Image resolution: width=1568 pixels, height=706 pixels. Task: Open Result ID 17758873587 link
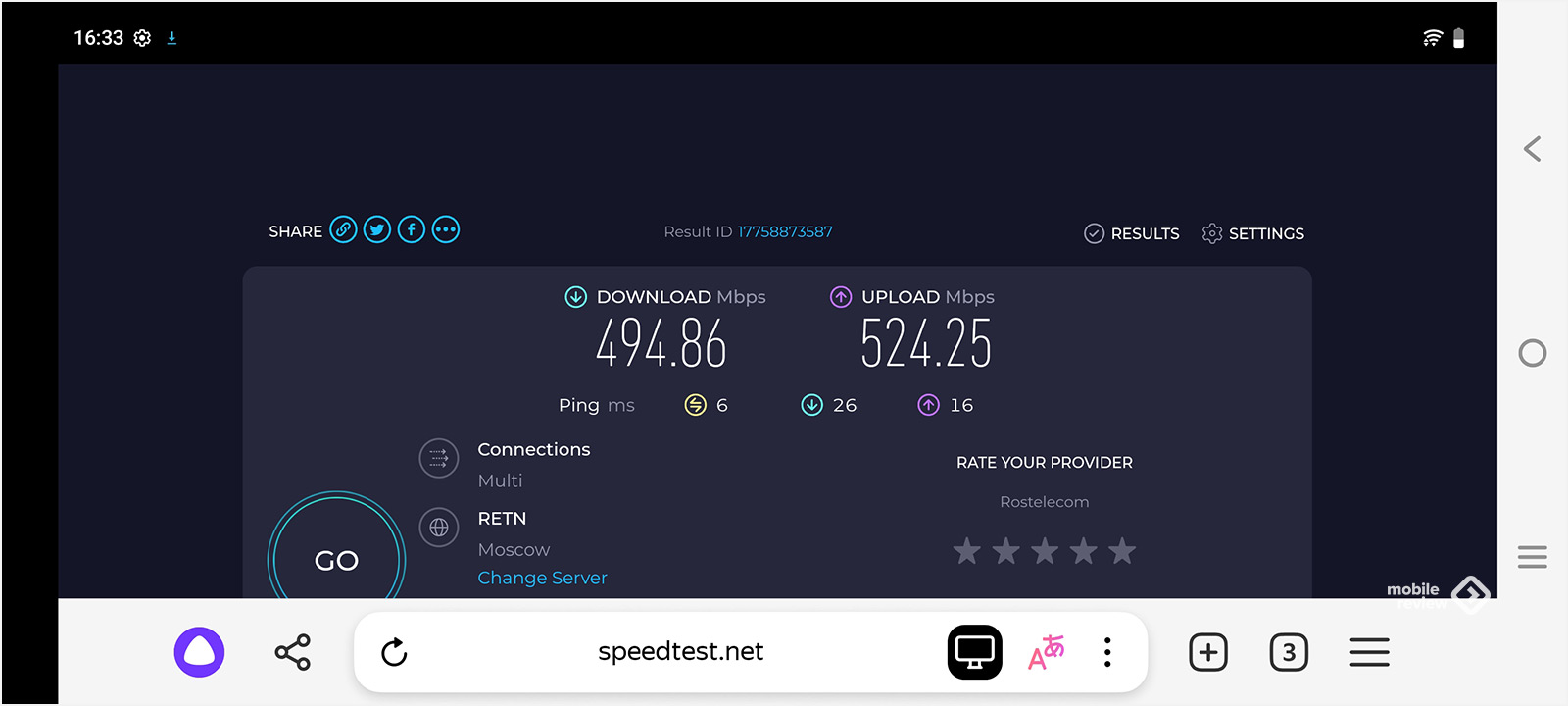[785, 231]
